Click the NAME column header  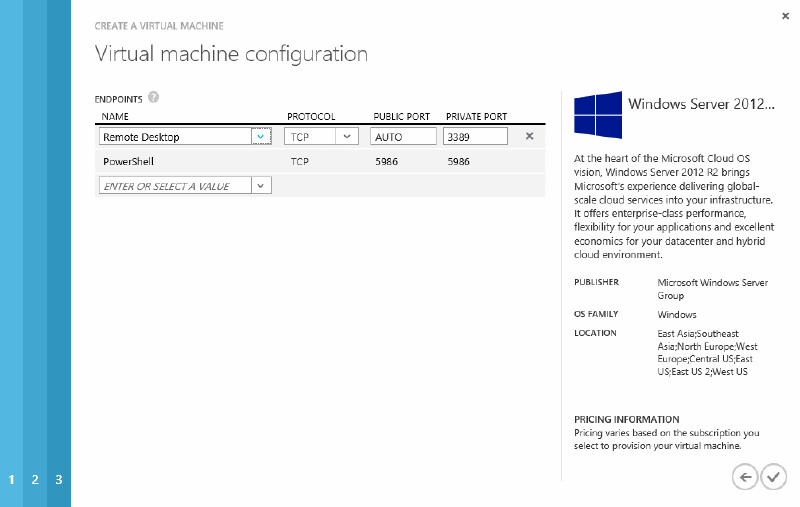[x=115, y=116]
